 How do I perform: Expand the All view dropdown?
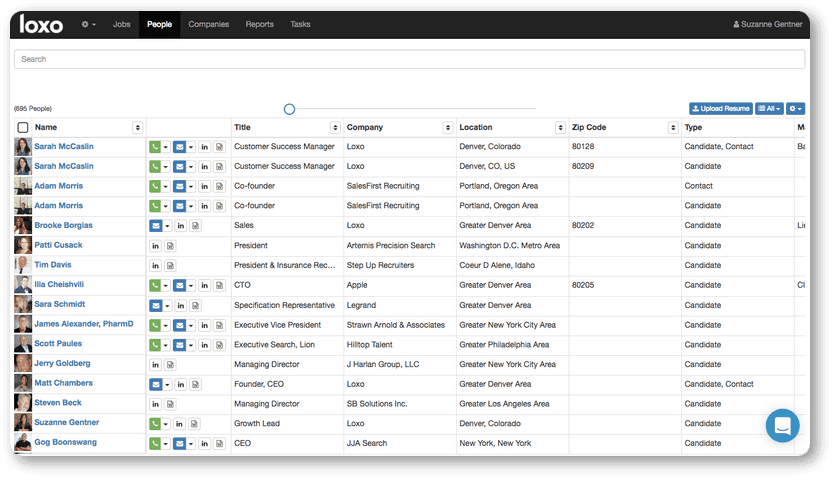point(769,108)
